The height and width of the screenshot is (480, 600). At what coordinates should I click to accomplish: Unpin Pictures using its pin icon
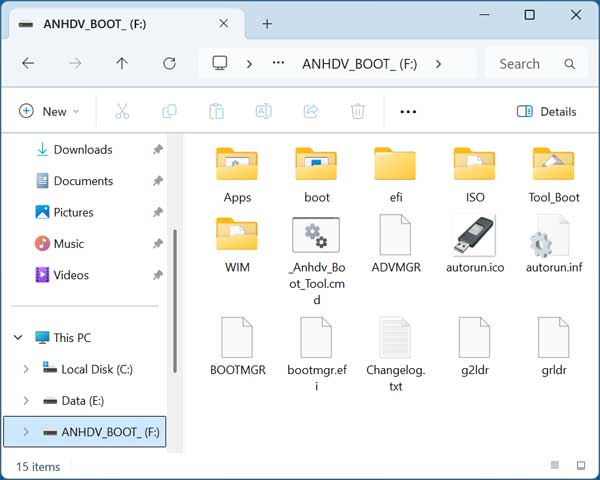click(158, 212)
